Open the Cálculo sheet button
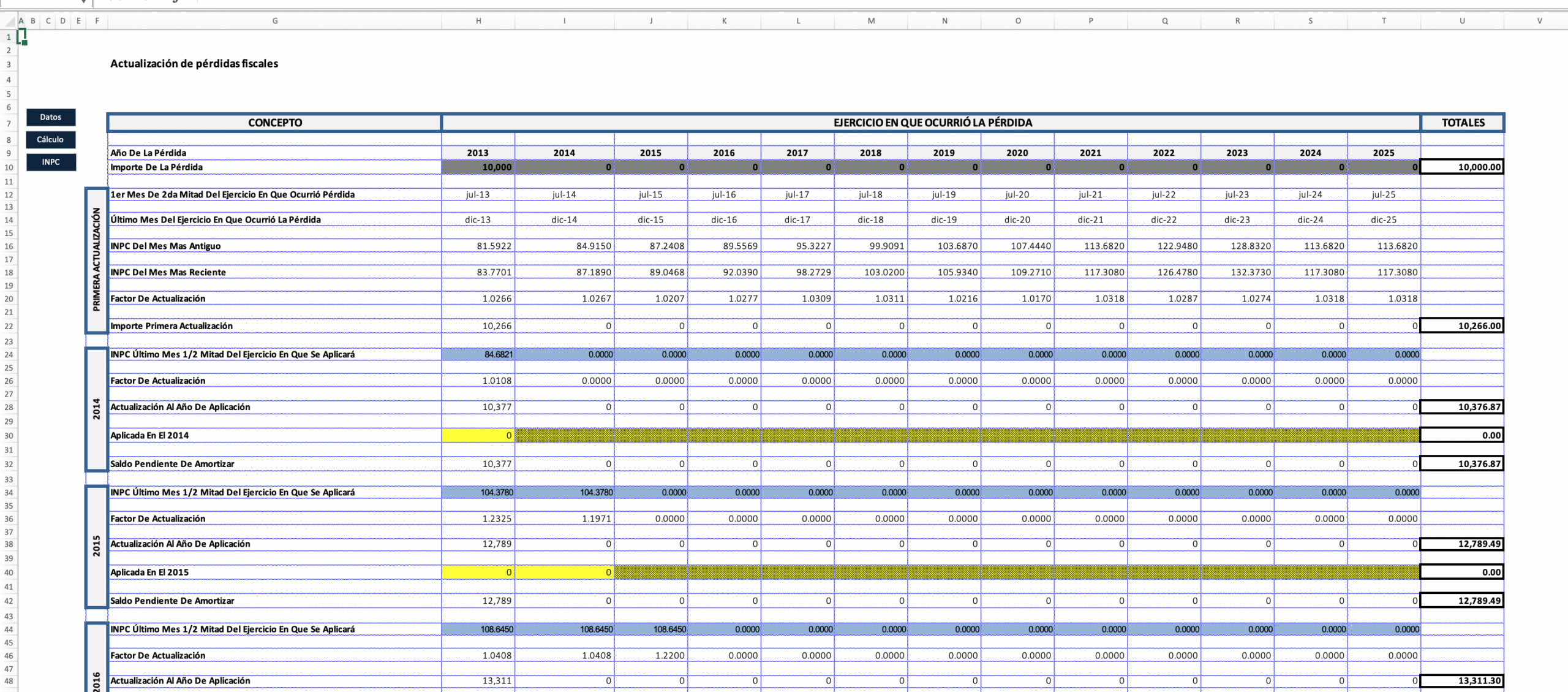This screenshot has width=1568, height=692. pos(51,140)
